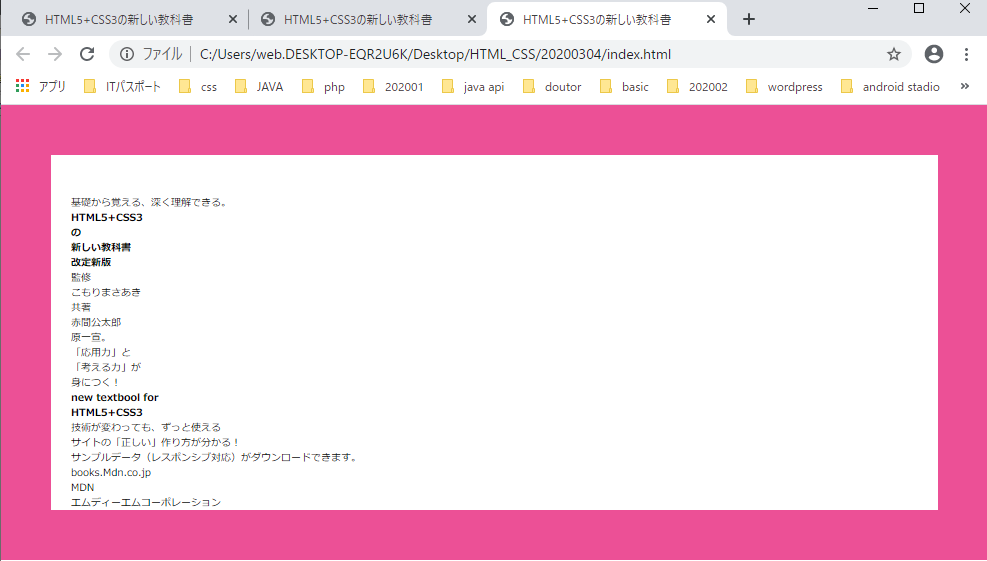987x561 pixels.
Task: Open the アプリ apps shortcut
Action: click(40, 86)
